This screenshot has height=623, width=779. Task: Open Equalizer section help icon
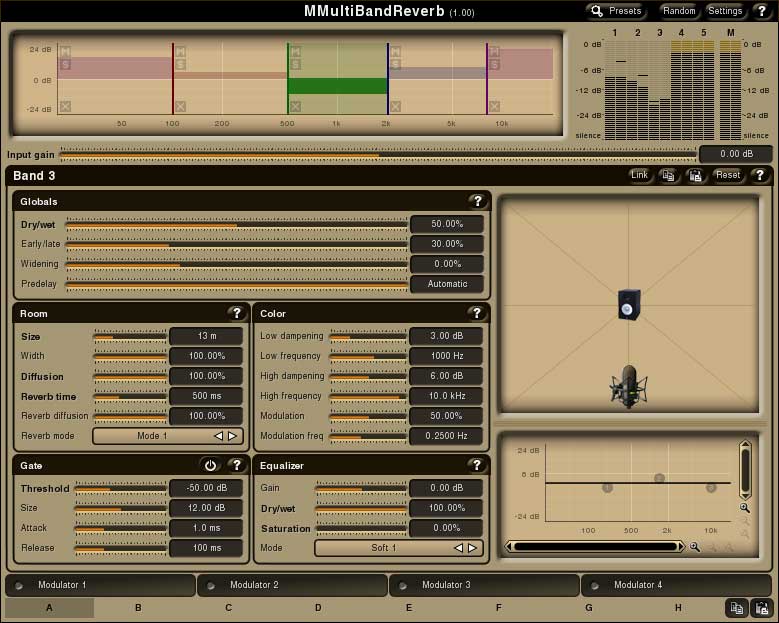click(x=476, y=465)
